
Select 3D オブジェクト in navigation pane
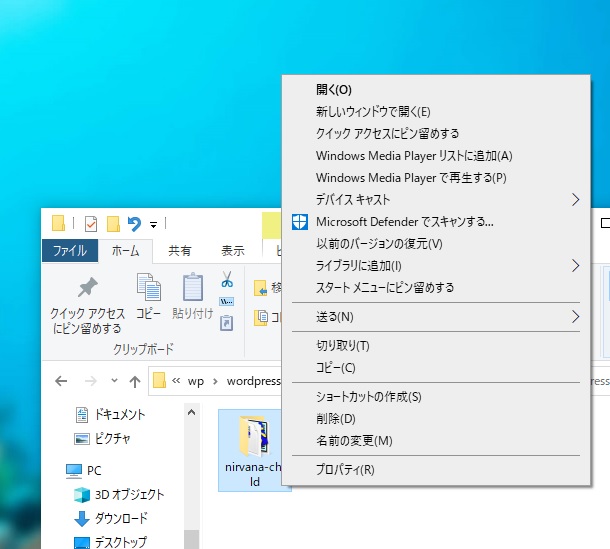pyautogui.click(x=119, y=495)
